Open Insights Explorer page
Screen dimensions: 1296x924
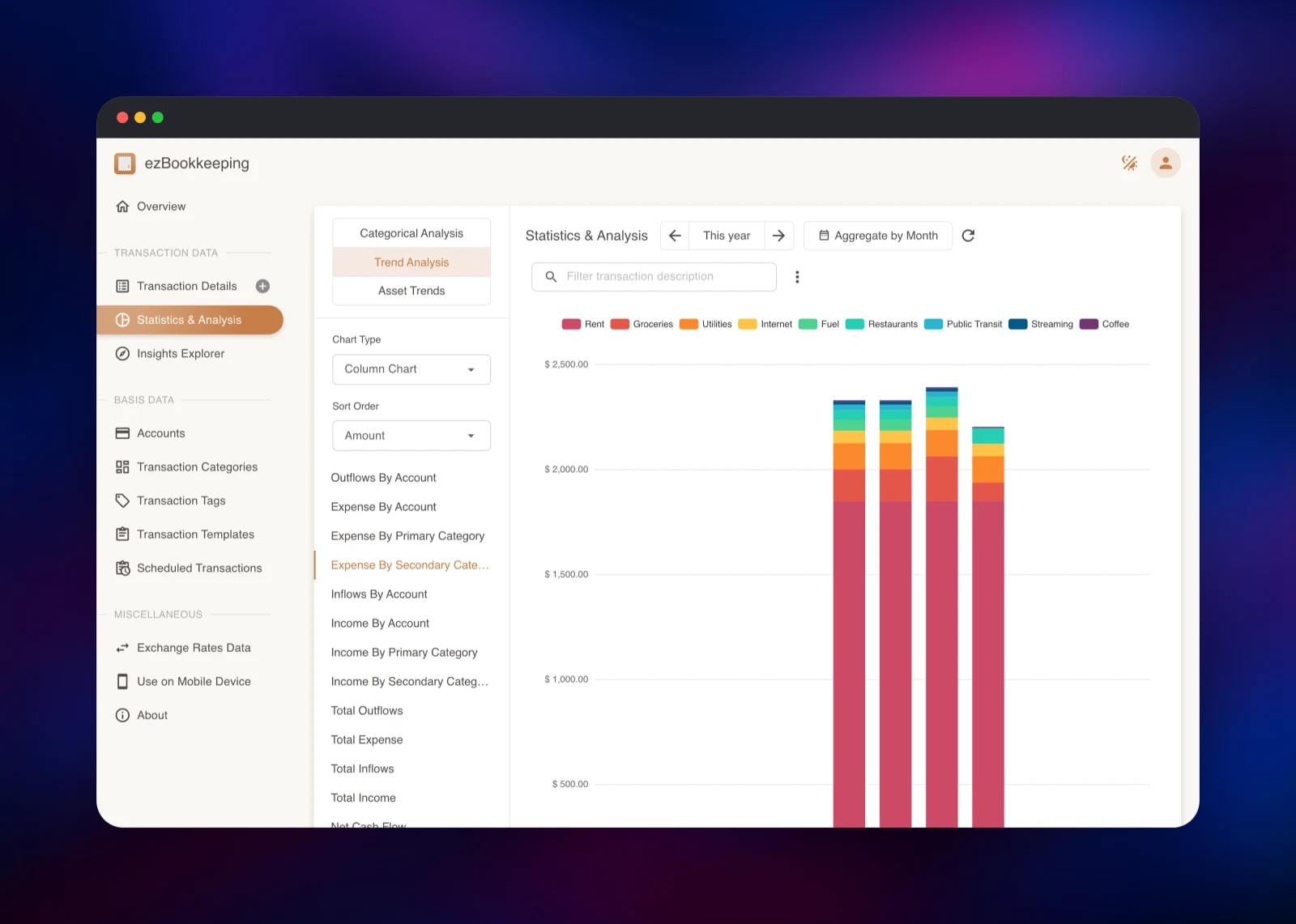(190, 354)
